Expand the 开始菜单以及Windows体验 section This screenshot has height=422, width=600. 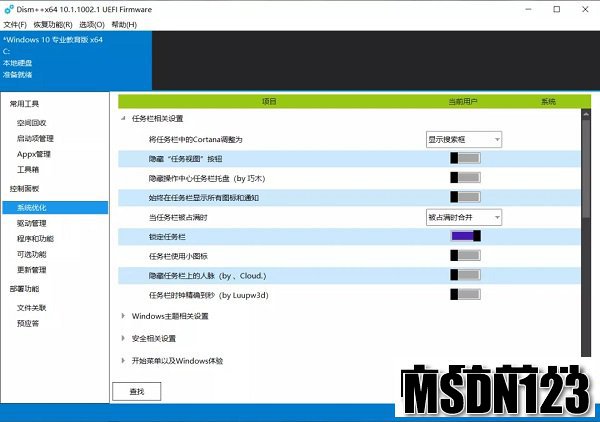(x=123, y=360)
